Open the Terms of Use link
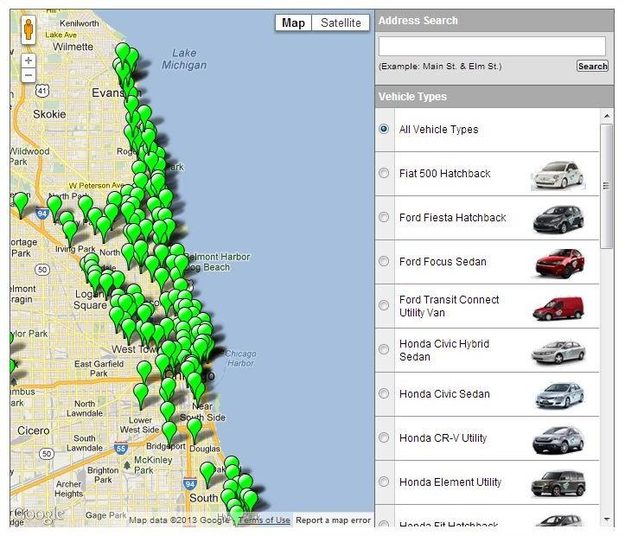Screen dimensions: 625x537 [x=264, y=520]
